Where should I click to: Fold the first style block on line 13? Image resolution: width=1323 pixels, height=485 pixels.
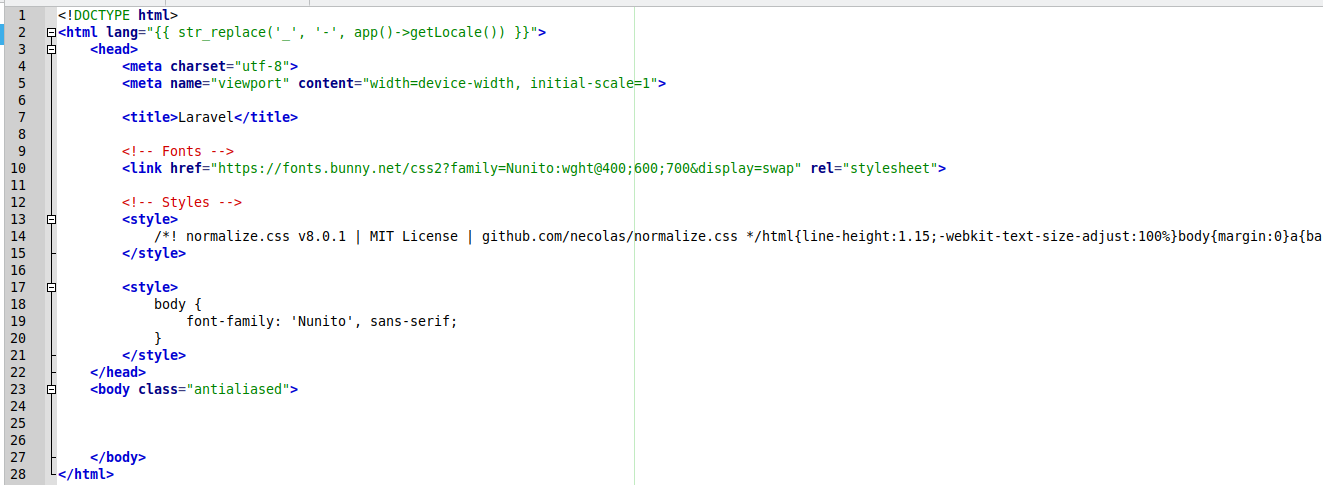(x=51, y=220)
